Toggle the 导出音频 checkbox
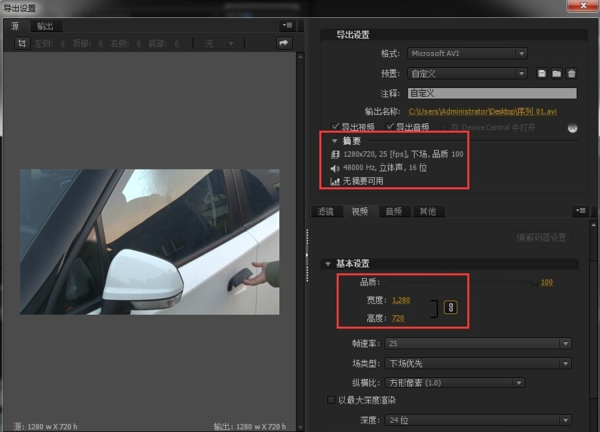 (x=391, y=127)
